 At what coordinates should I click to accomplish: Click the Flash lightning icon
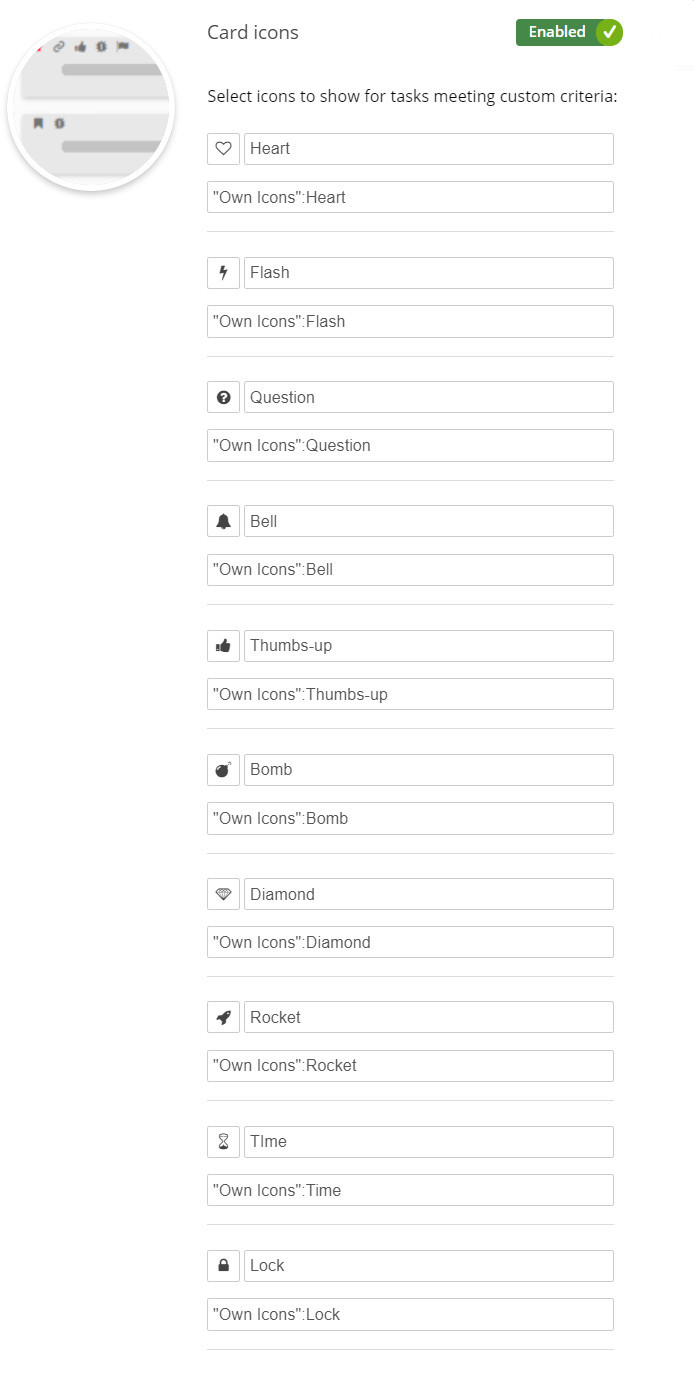222,272
